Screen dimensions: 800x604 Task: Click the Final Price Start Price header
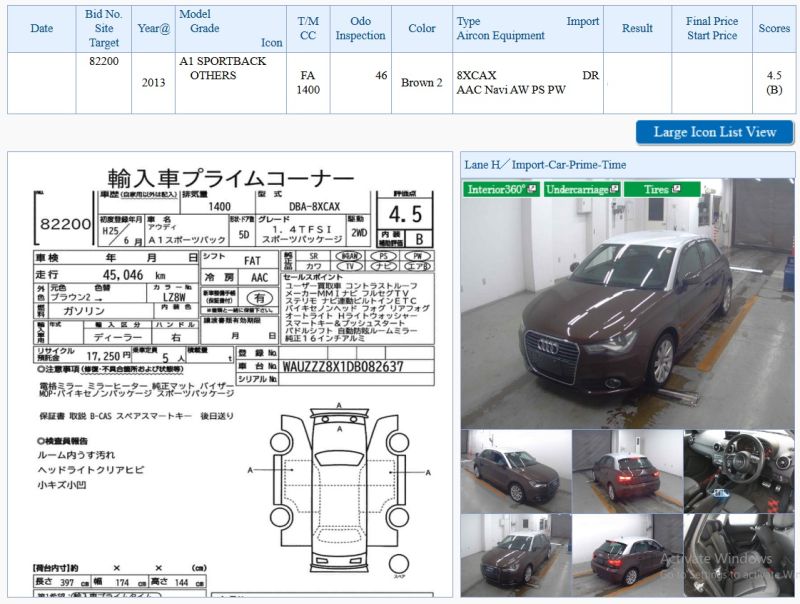(712, 29)
